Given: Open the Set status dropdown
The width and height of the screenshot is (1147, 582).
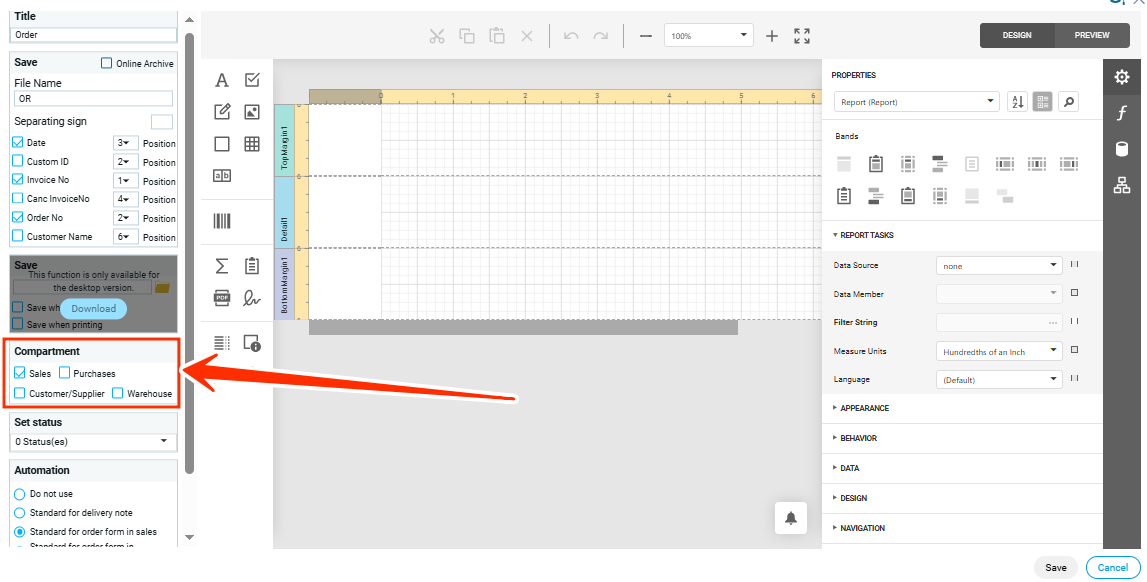Looking at the screenshot, I should [x=93, y=441].
